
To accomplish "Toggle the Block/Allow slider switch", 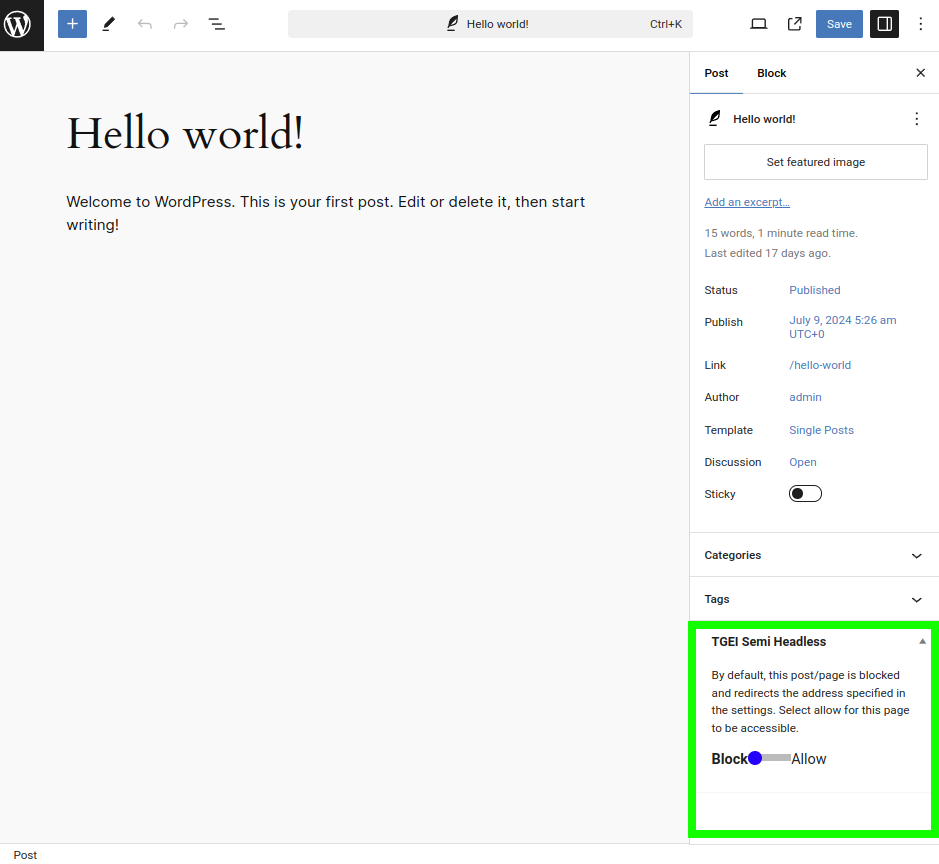I will pos(769,758).
